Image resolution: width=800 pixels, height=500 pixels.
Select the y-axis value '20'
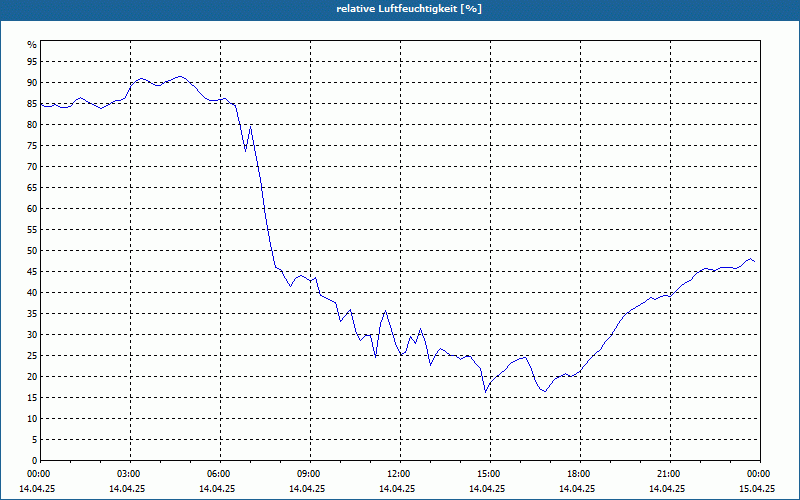pyautogui.click(x=32, y=377)
